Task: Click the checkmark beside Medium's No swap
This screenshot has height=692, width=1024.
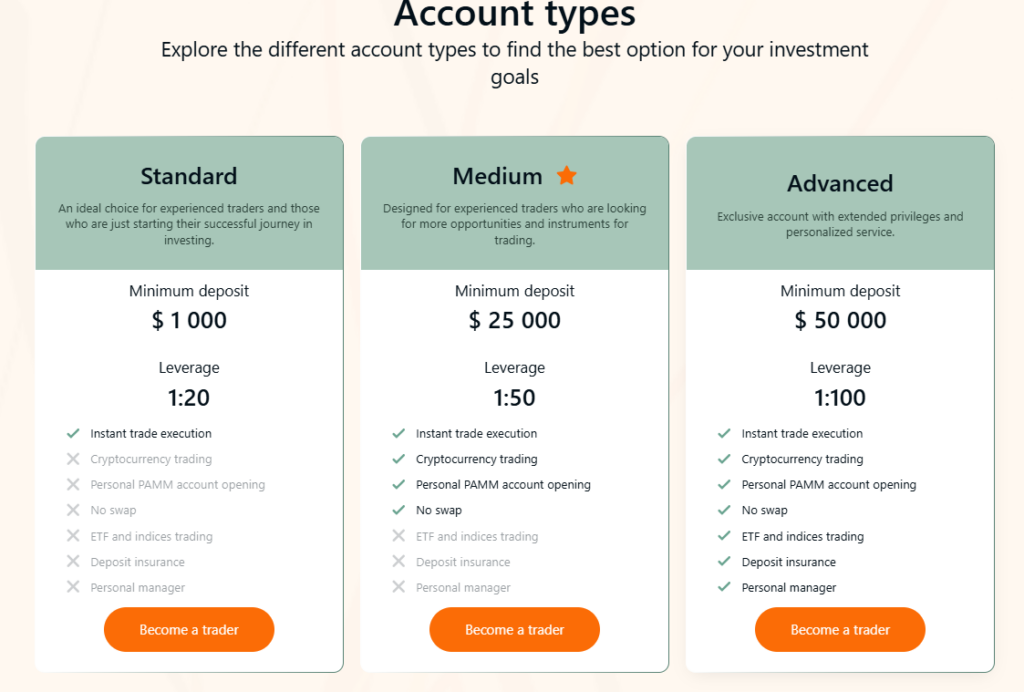Action: 399,510
